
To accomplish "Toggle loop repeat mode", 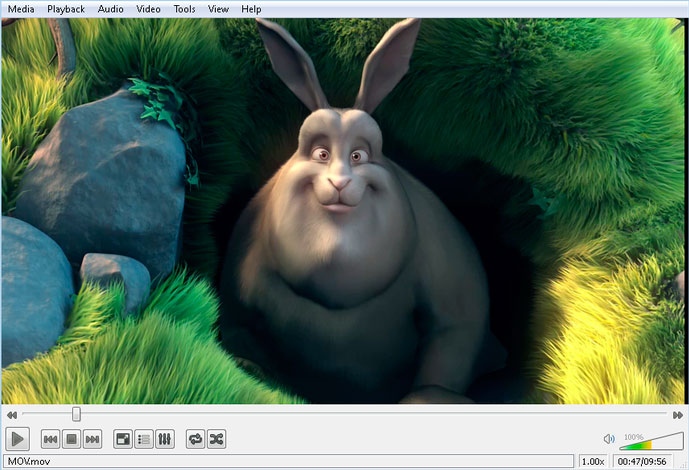I will click(195, 439).
